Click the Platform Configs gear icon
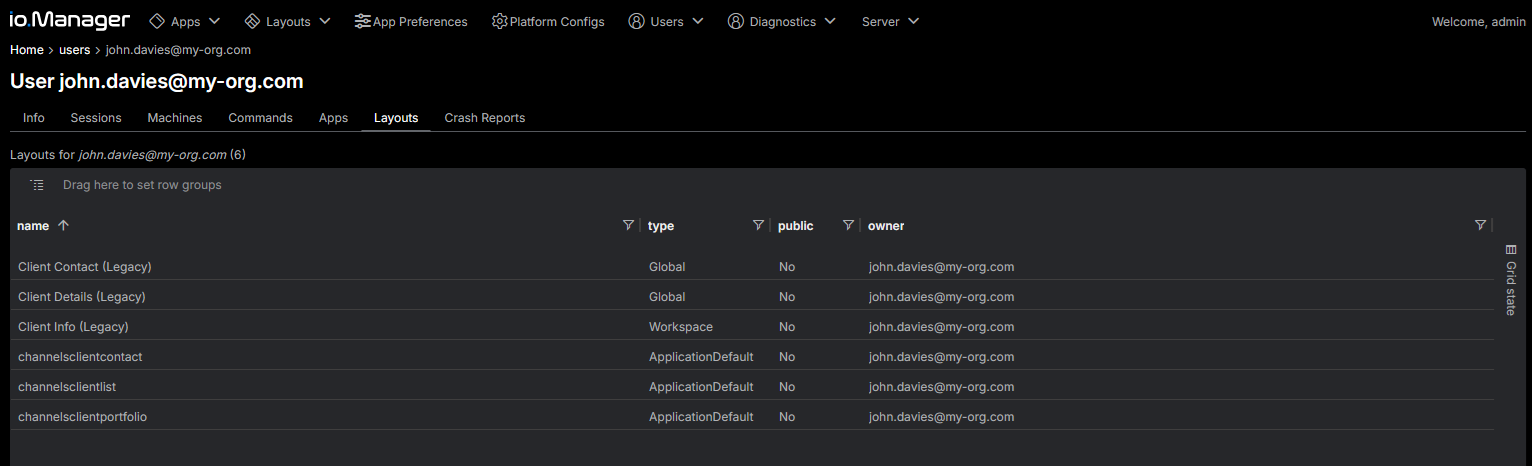This screenshot has width=1532, height=466. point(499,21)
